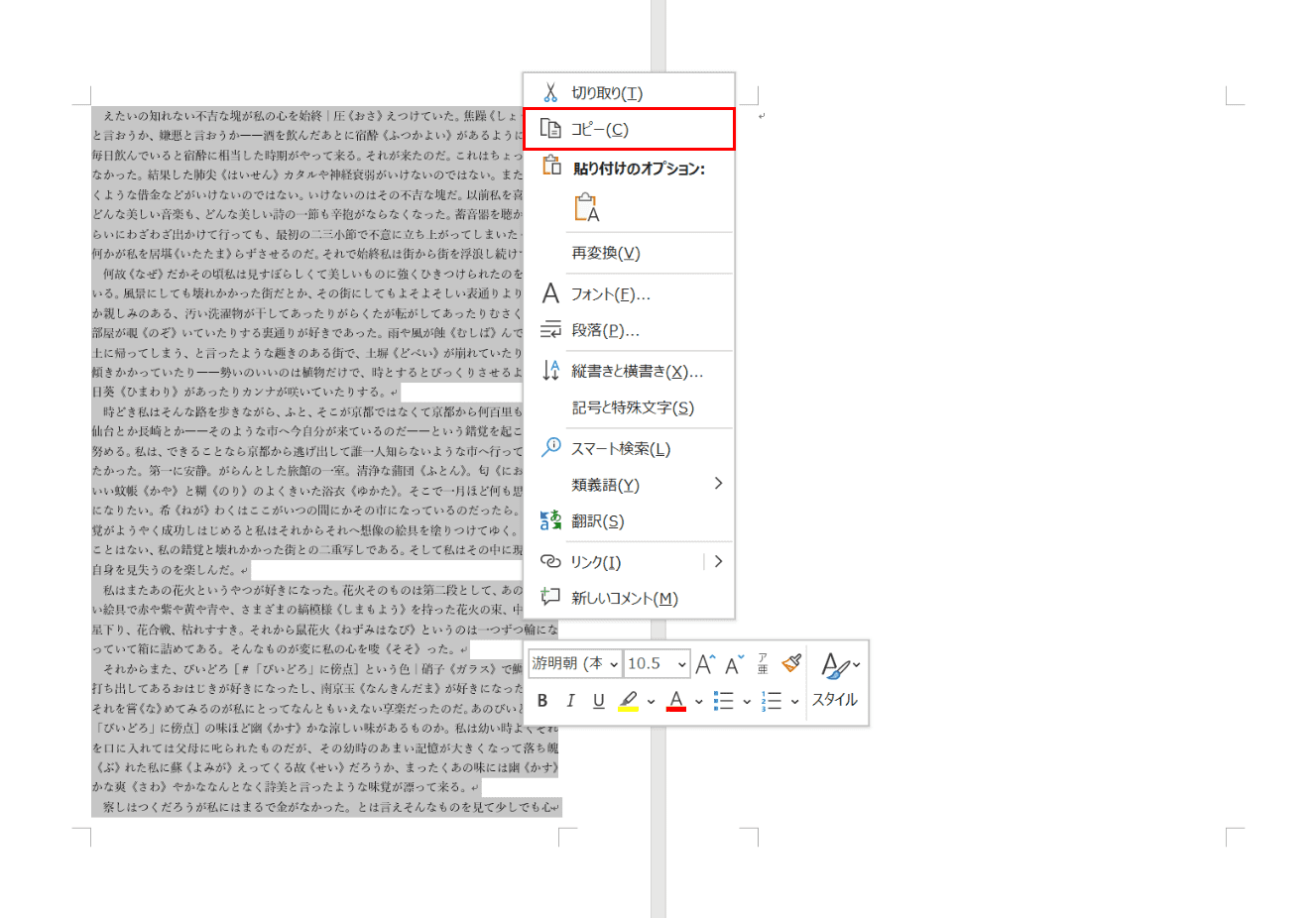Image resolution: width=1316 pixels, height=918 pixels.
Task: Click the New Comment icon
Action: [550, 597]
